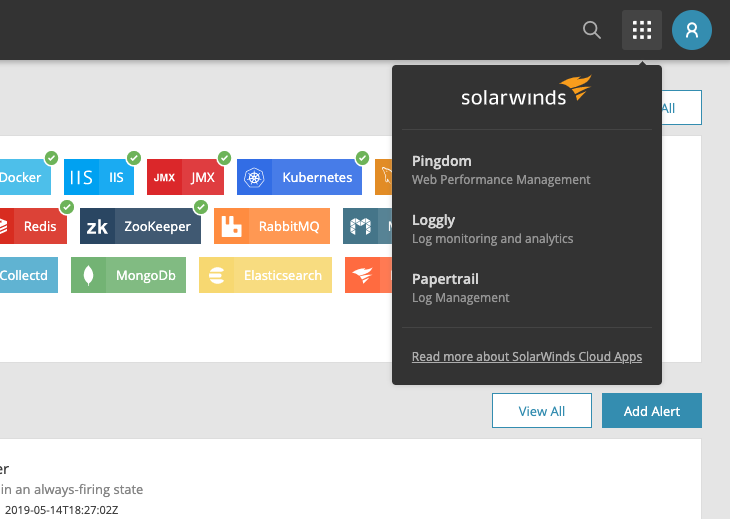730x519 pixels.
Task: Select the Elasticsearch integration tile
Action: 265,275
